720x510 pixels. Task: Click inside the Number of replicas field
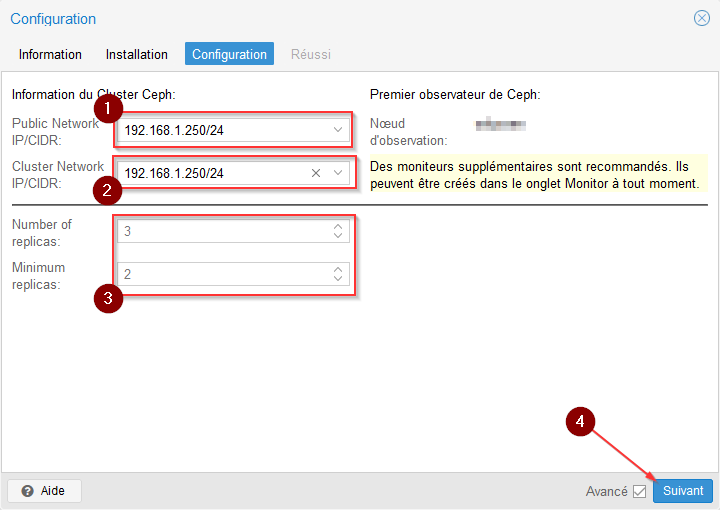pyautogui.click(x=220, y=232)
